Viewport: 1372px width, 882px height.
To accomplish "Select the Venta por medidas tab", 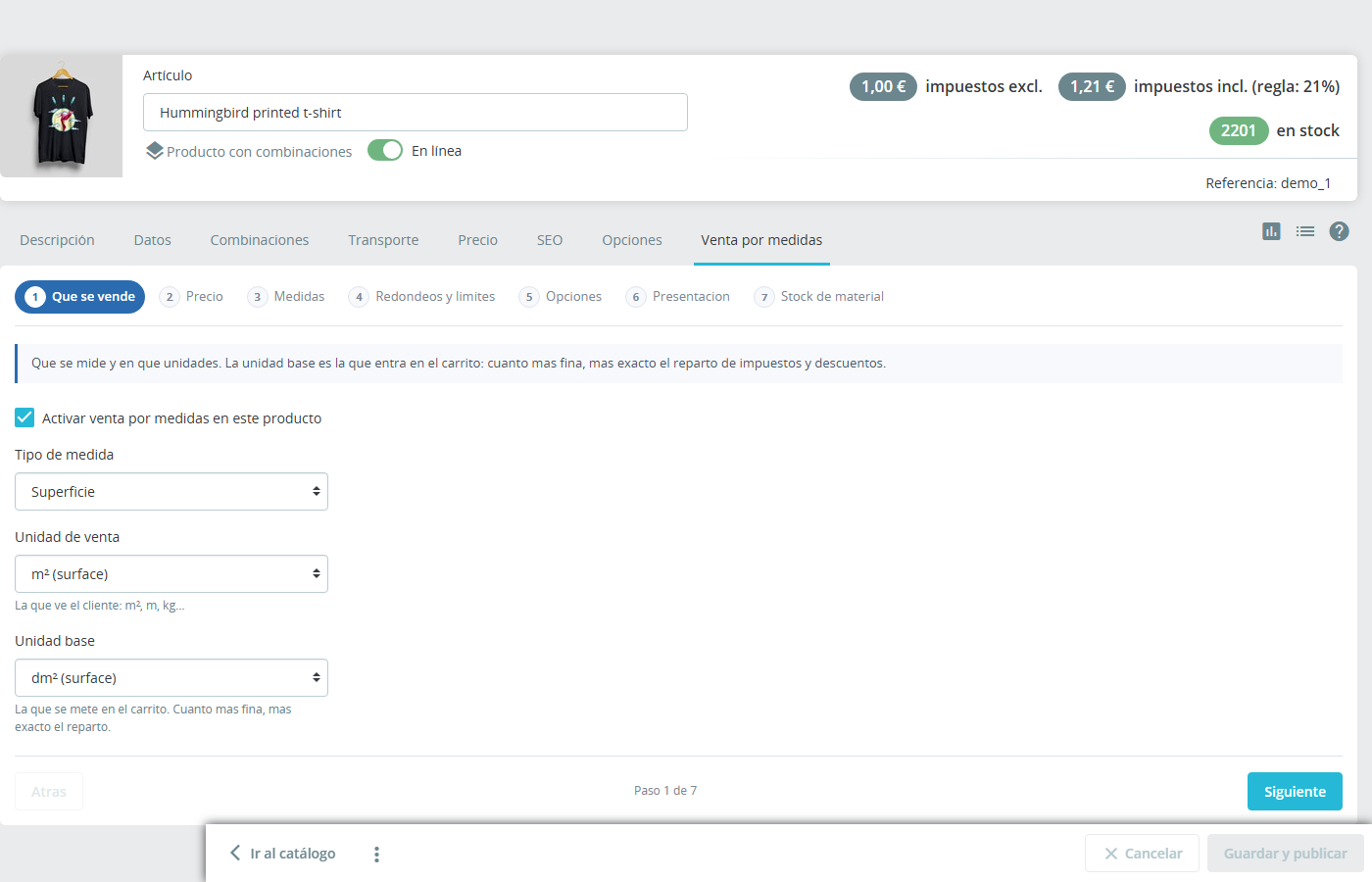I will [761, 240].
